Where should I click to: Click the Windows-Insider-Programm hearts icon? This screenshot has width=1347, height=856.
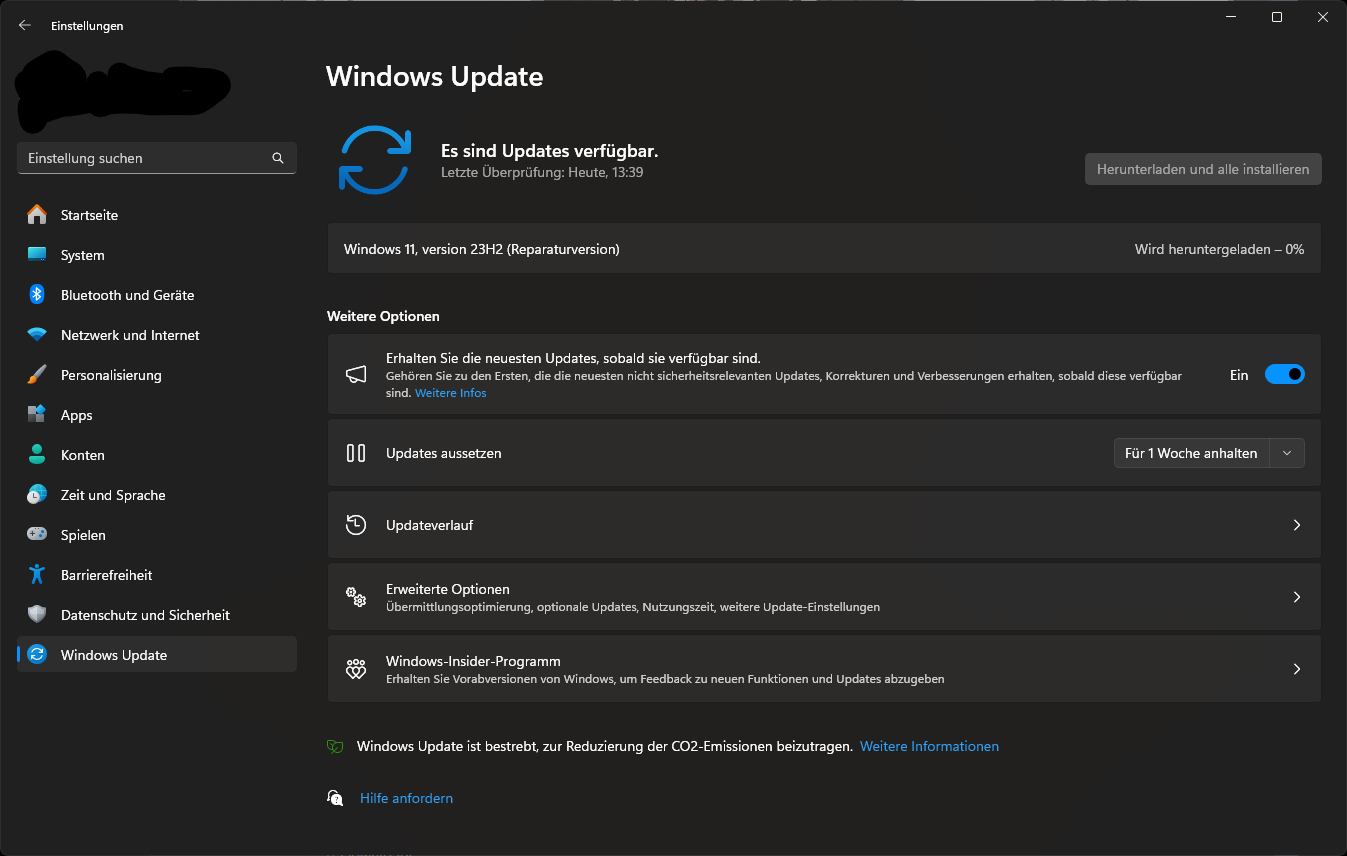click(x=356, y=669)
